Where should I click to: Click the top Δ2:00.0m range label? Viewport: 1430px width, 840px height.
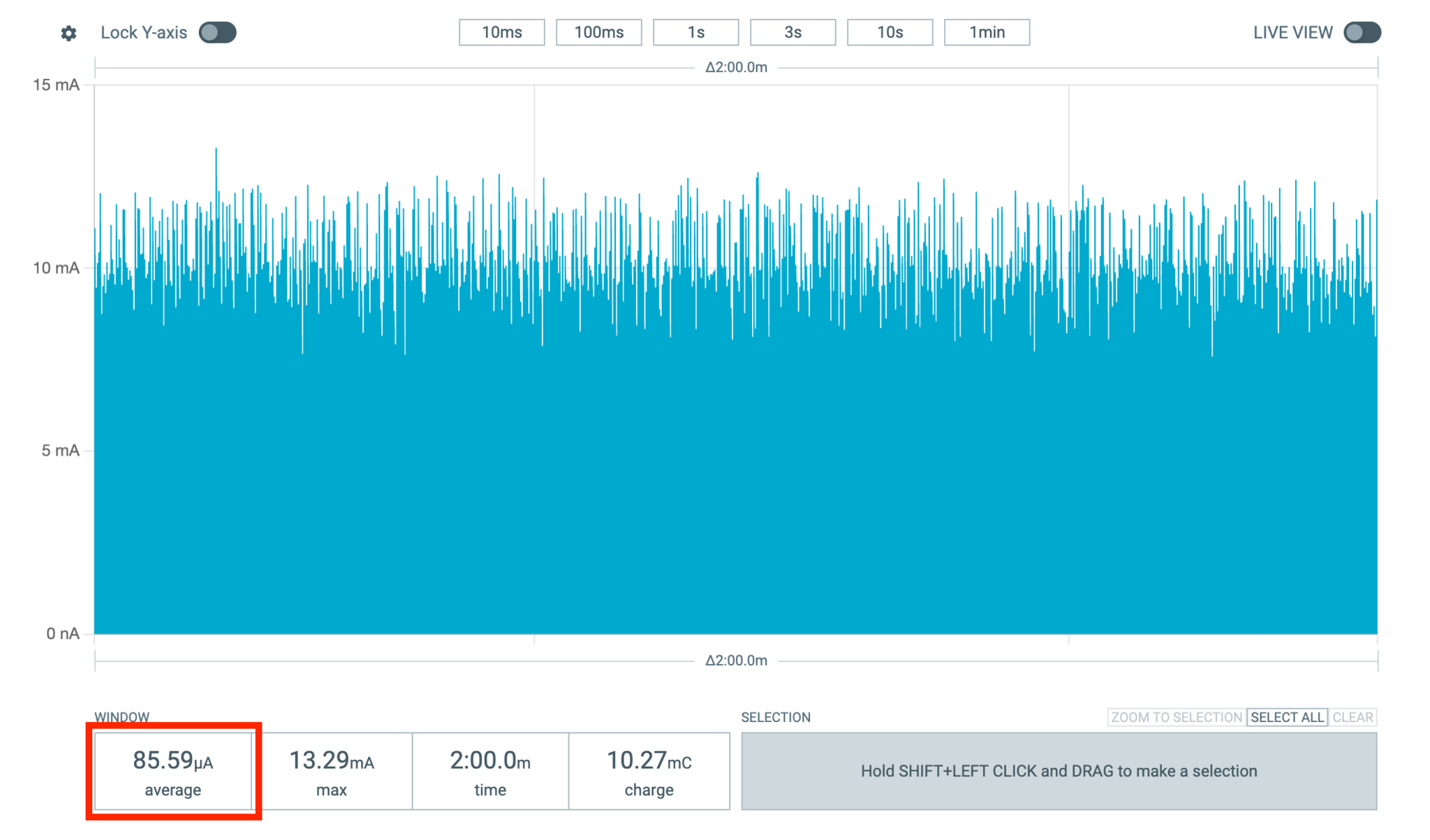coord(737,68)
